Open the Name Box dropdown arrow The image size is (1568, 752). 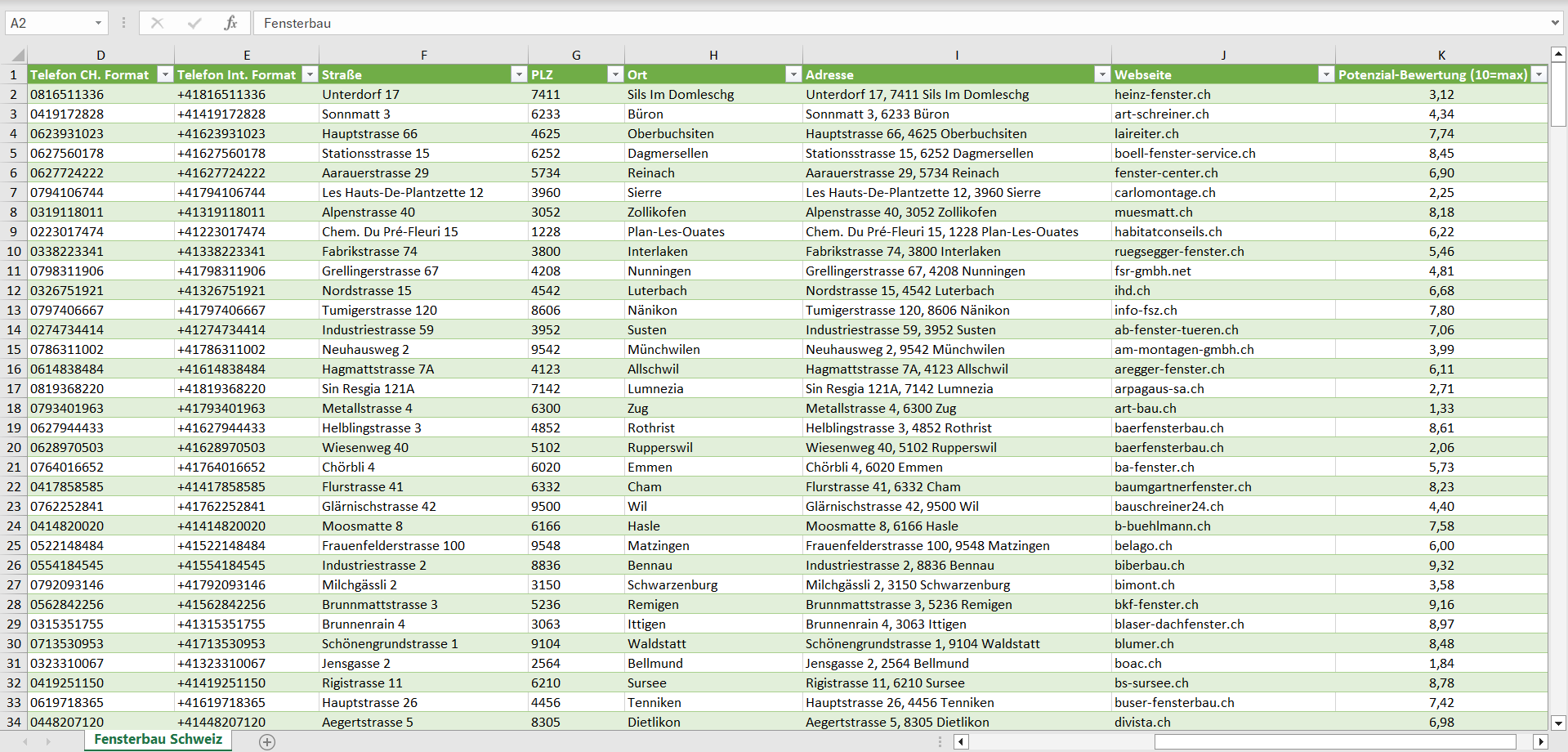click(x=98, y=23)
